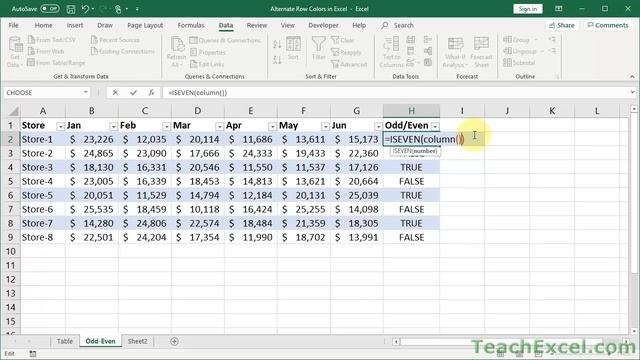Click From Text/CSV command

click(x=52, y=40)
